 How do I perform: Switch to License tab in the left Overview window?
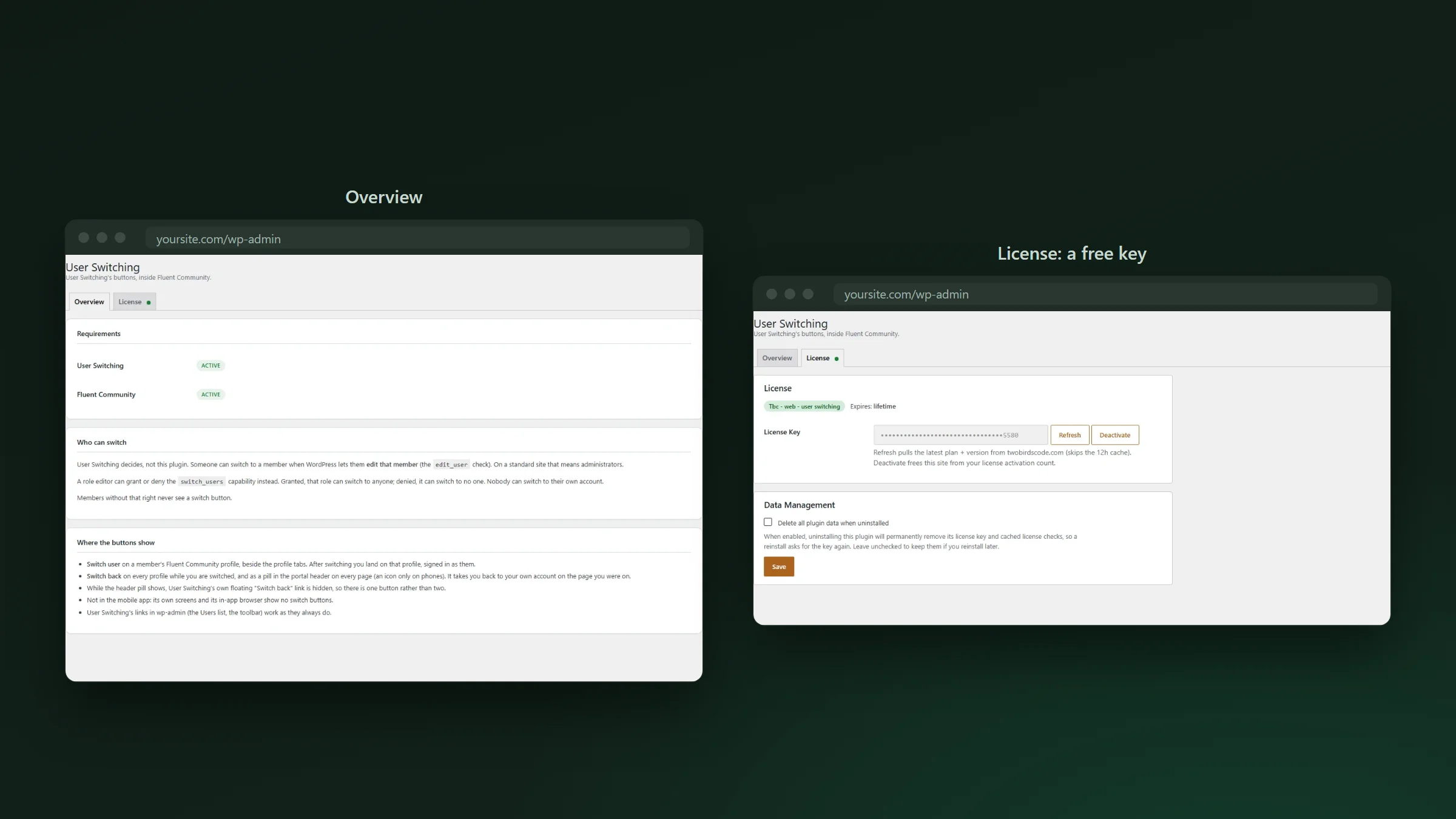[x=134, y=302]
